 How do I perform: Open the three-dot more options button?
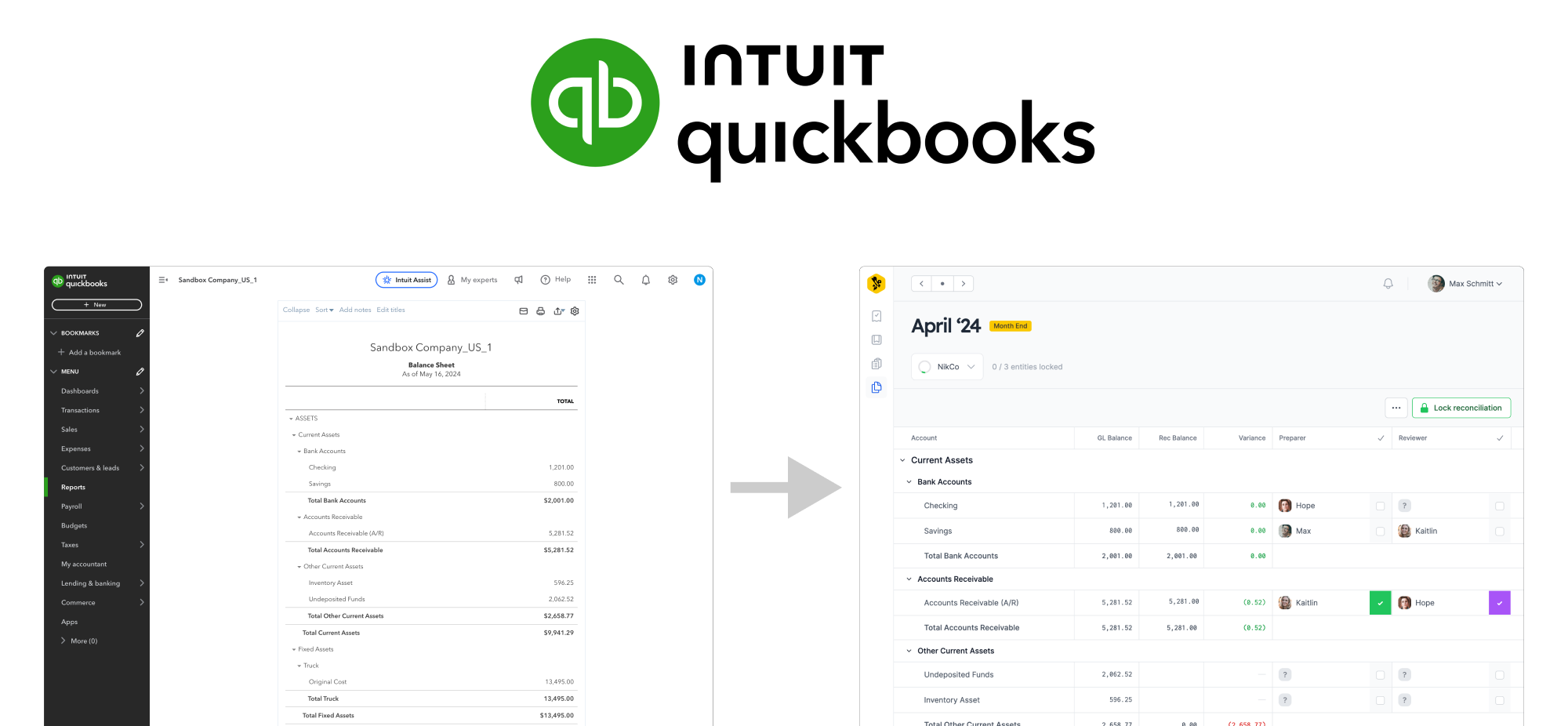(1396, 408)
